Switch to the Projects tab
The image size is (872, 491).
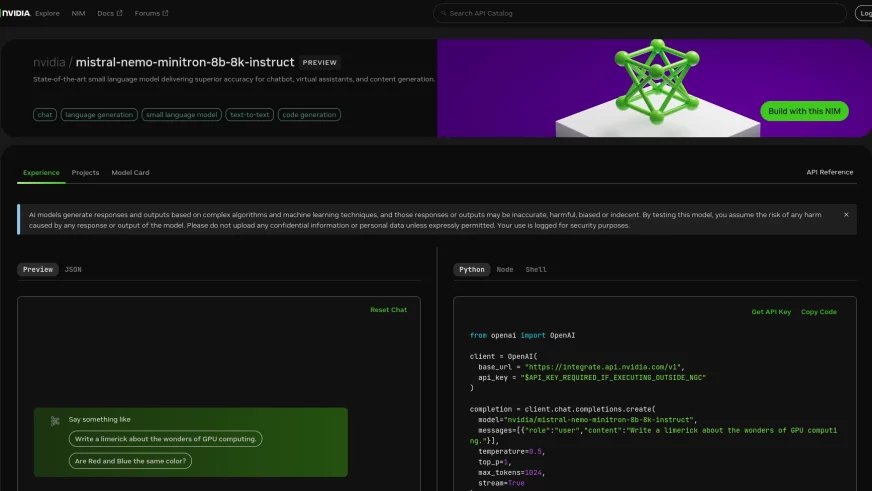[85, 172]
